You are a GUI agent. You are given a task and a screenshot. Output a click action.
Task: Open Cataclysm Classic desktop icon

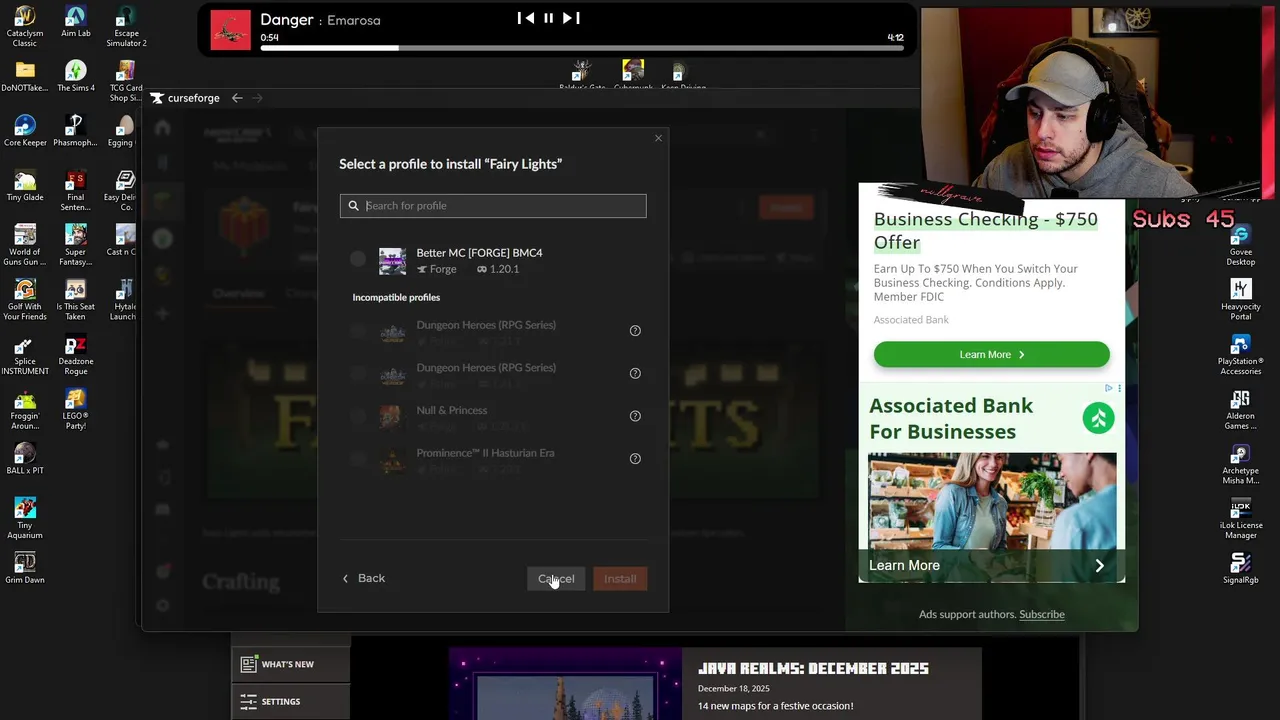25,26
